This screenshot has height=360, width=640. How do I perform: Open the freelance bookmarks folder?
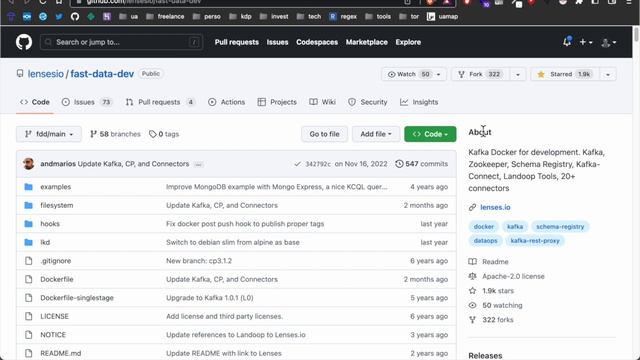[x=165, y=17]
